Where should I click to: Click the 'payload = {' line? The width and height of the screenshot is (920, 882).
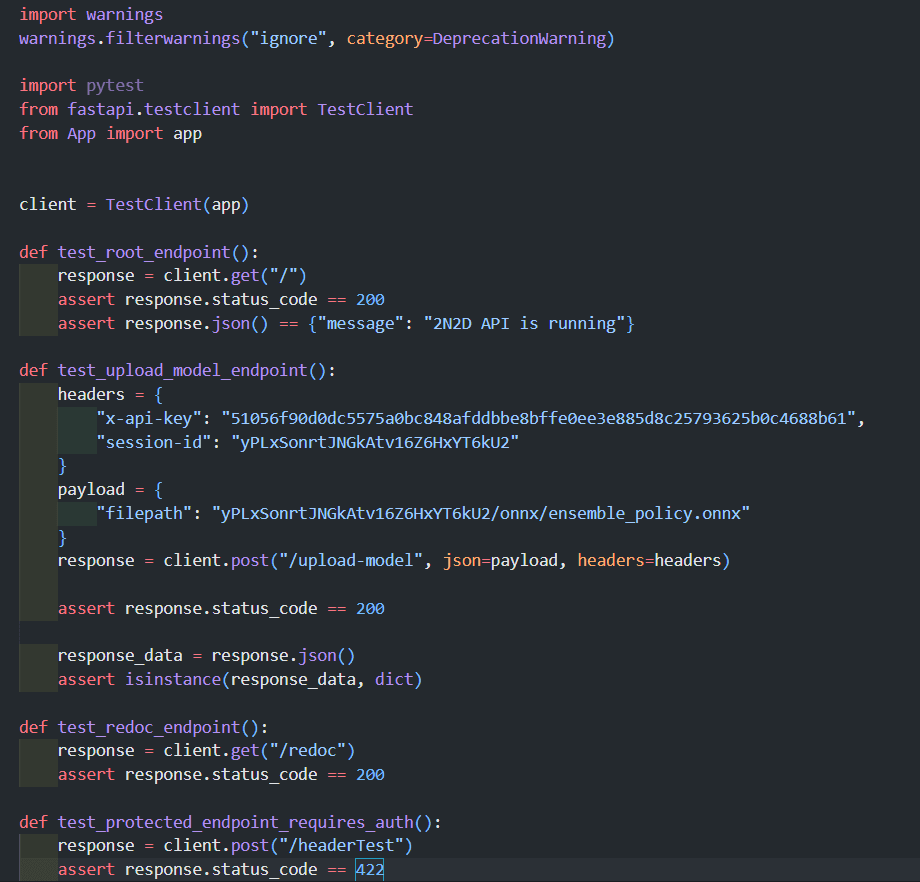[110, 490]
